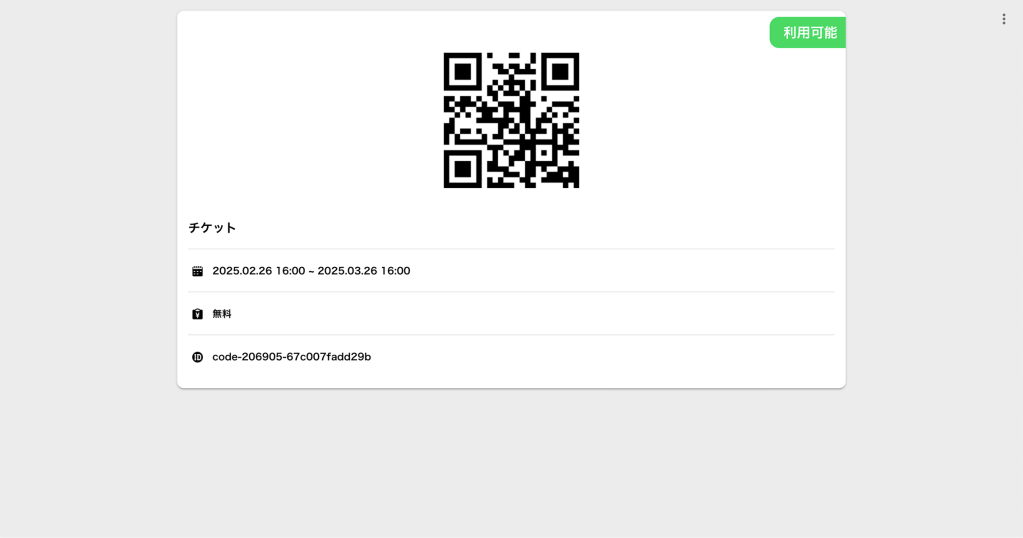Click the 無料 price label
This screenshot has height=538, width=1023.
(222, 314)
